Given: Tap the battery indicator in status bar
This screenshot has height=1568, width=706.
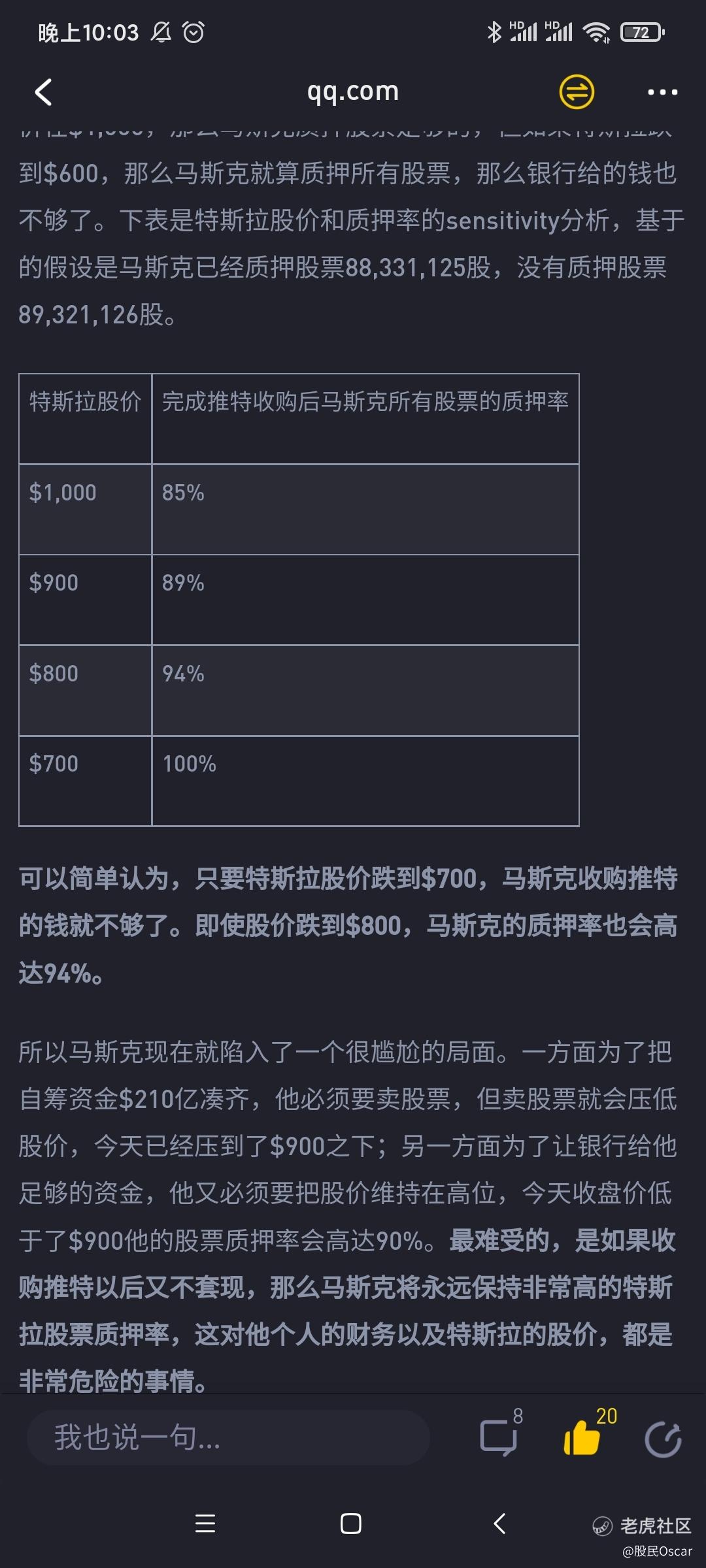Looking at the screenshot, I should (x=642, y=32).
